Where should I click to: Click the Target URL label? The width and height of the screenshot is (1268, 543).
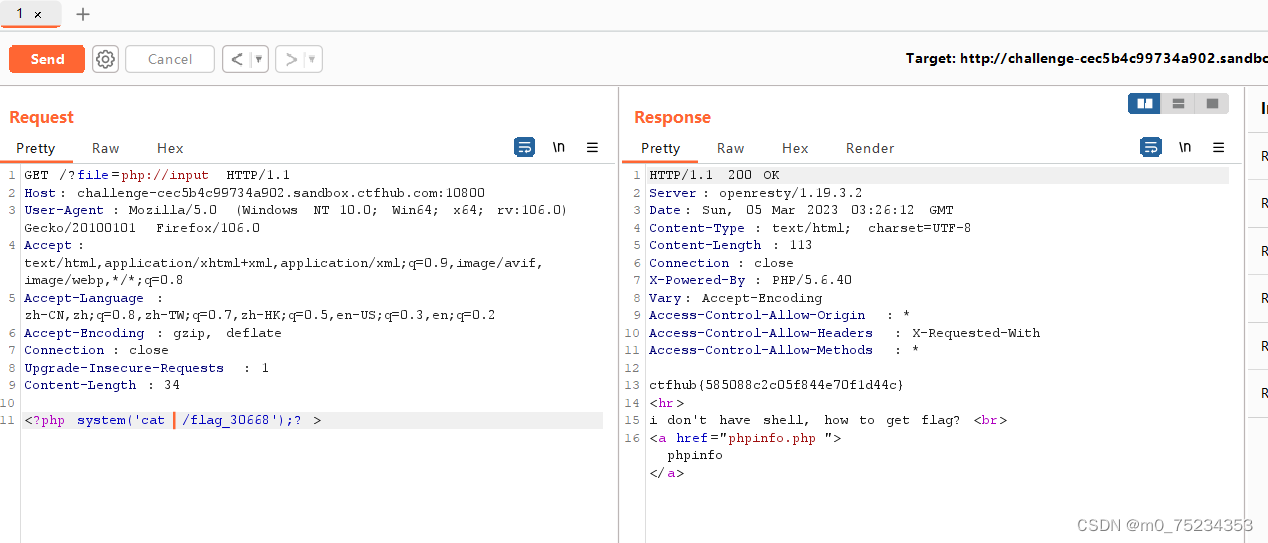[1086, 58]
